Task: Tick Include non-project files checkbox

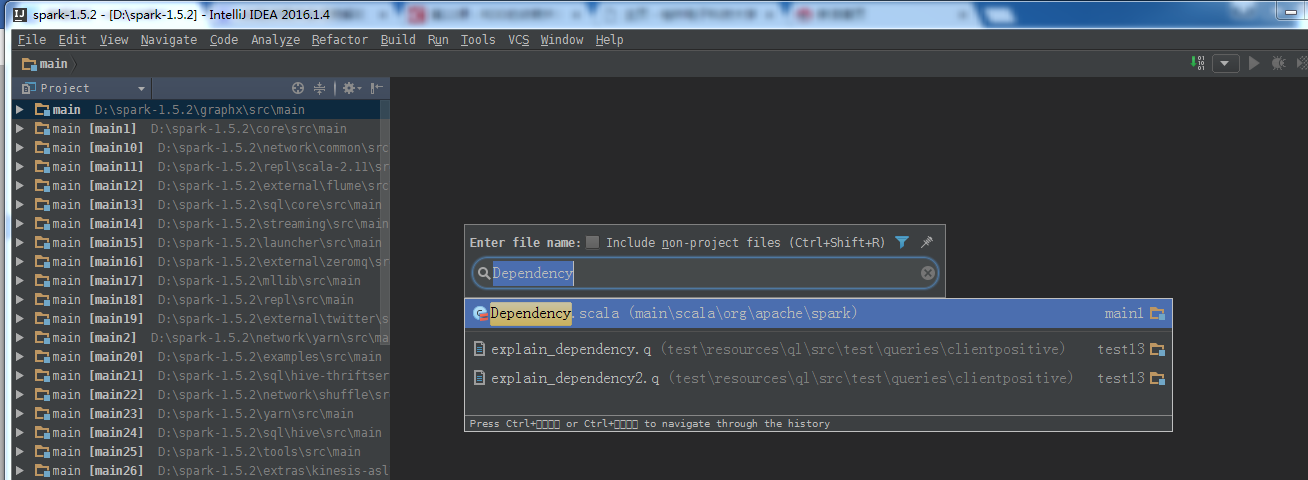Action: [593, 242]
